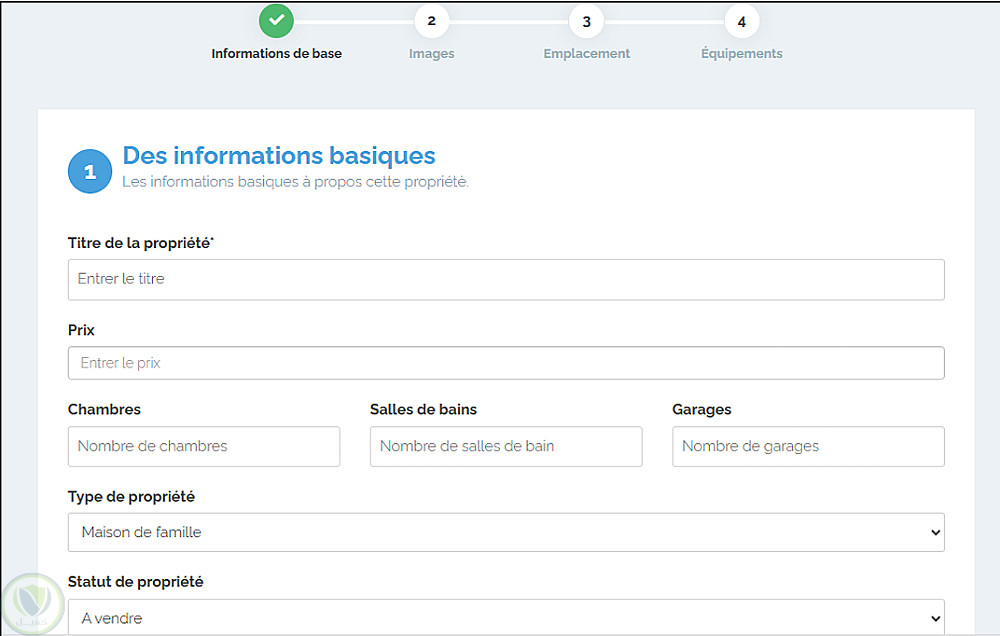Viewport: 1000px width, 636px height.
Task: Expand the Type de propriété dropdown
Action: pos(506,532)
